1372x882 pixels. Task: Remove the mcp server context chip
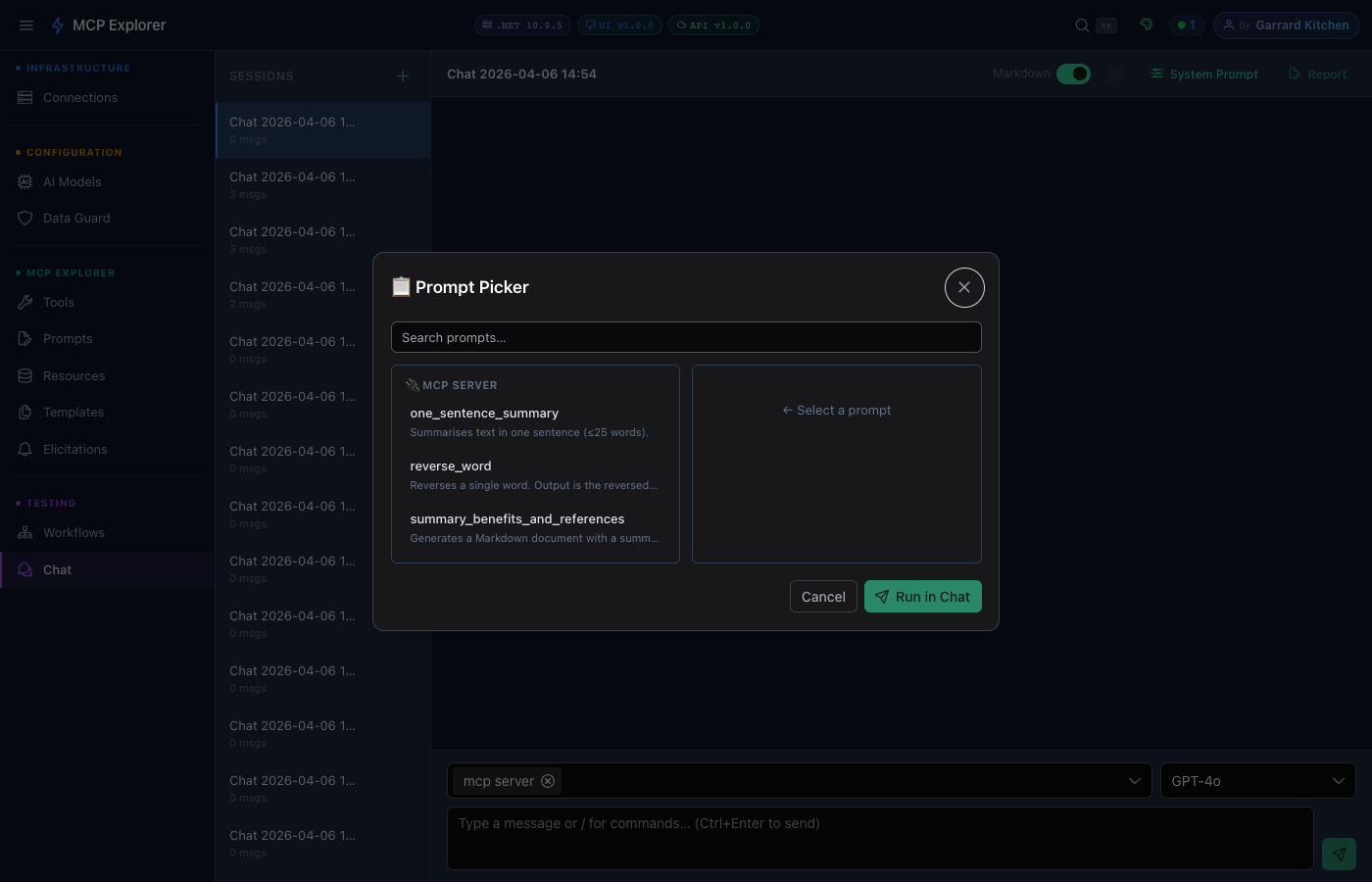548,781
